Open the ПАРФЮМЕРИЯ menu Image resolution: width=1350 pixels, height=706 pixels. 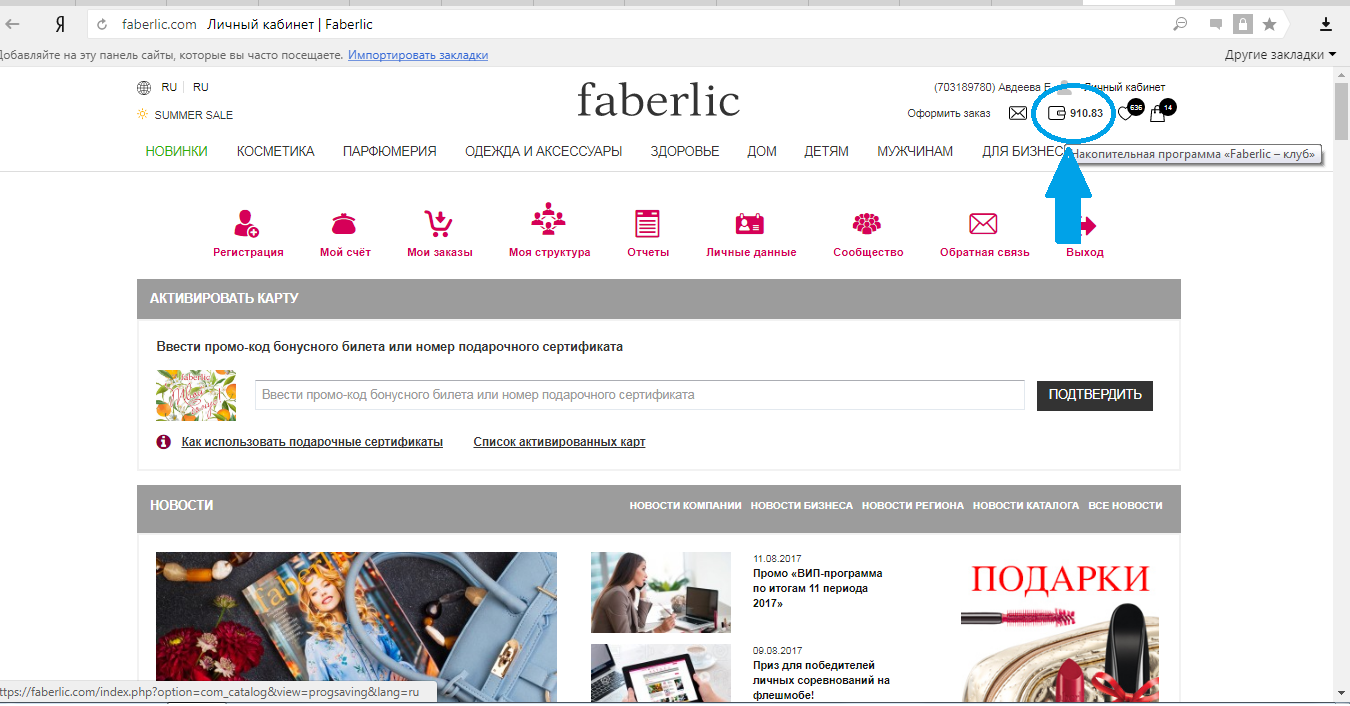click(389, 151)
